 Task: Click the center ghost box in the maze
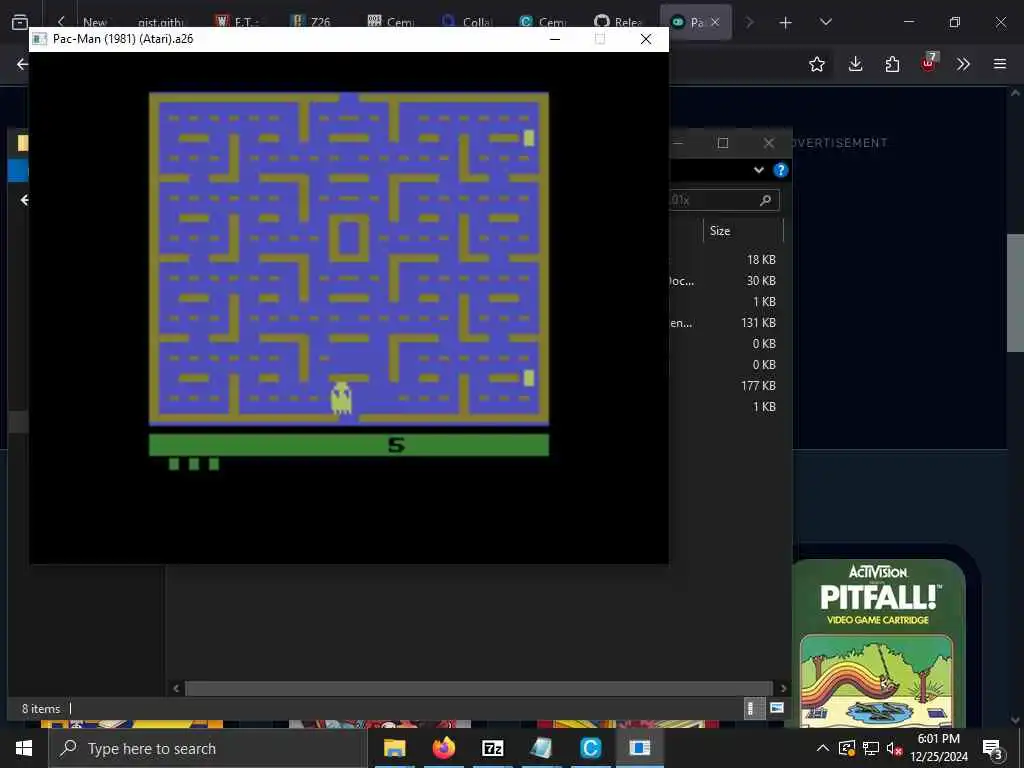tap(349, 238)
